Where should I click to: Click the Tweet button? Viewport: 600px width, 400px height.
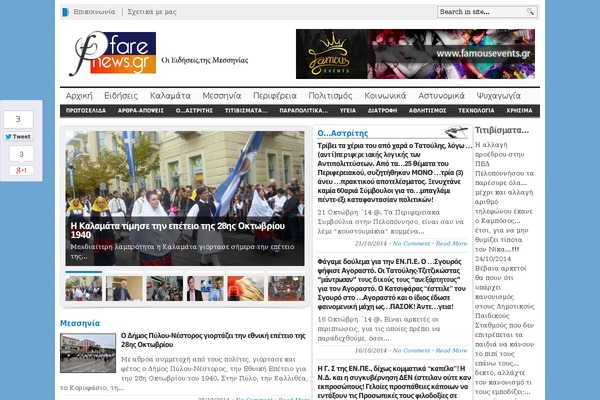click(18, 137)
